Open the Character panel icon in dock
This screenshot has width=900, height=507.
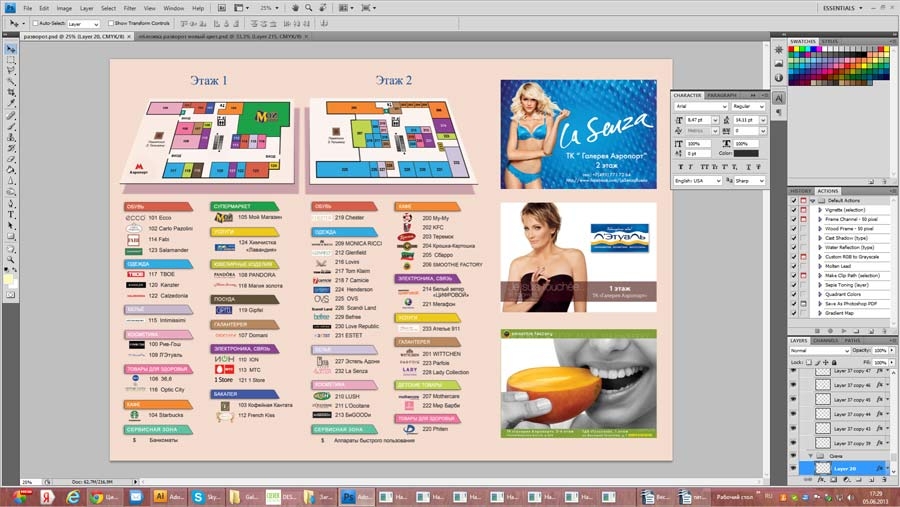(x=779, y=99)
